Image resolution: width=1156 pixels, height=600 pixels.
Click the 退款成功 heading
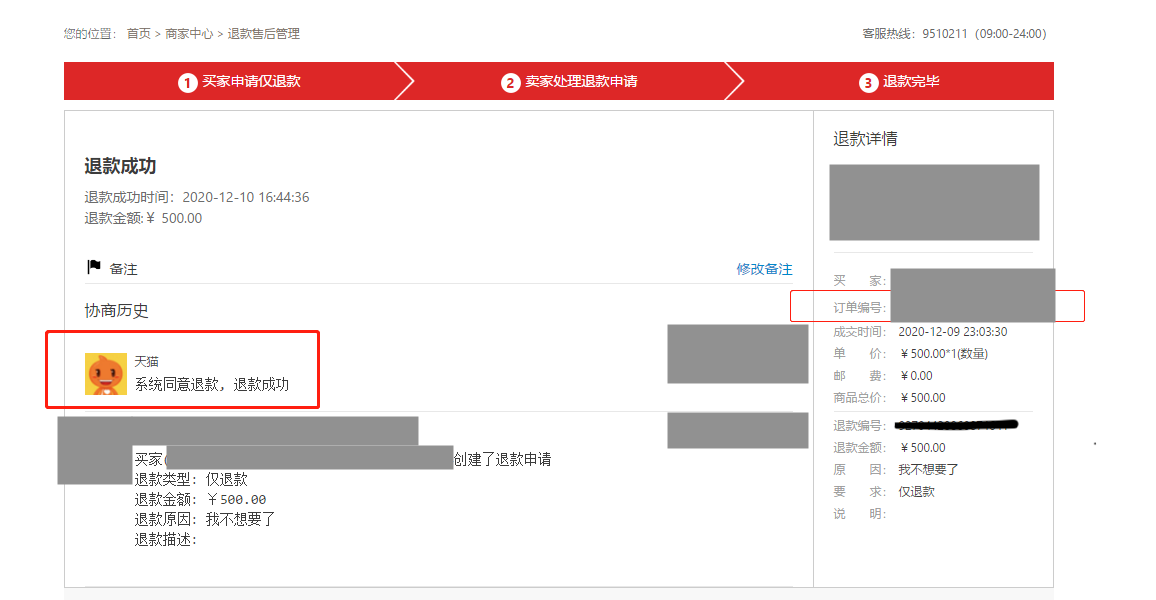pos(120,166)
